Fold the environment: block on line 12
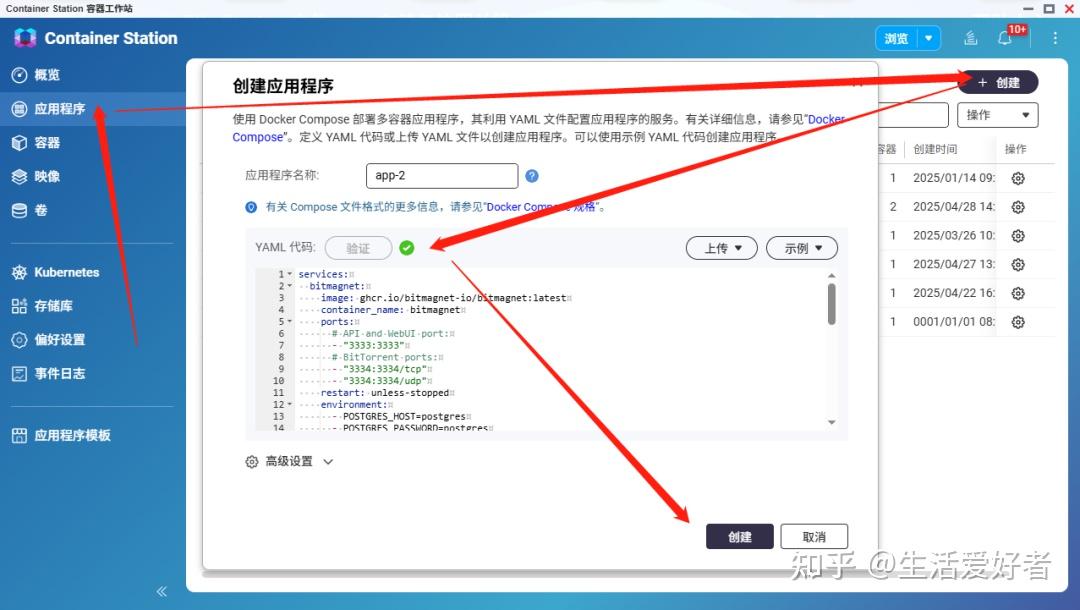The width and height of the screenshot is (1080, 610). (x=289, y=405)
